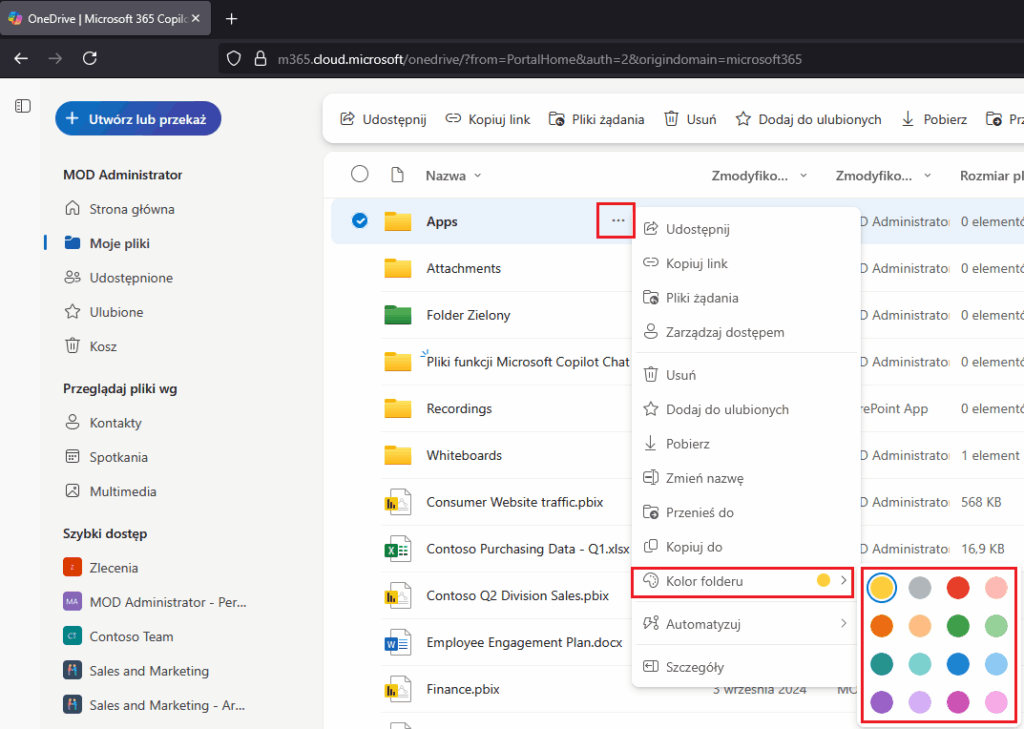Screen dimensions: 1024x729
Task: Open MOD Administrator - Per... quick access
Action: pos(155,602)
